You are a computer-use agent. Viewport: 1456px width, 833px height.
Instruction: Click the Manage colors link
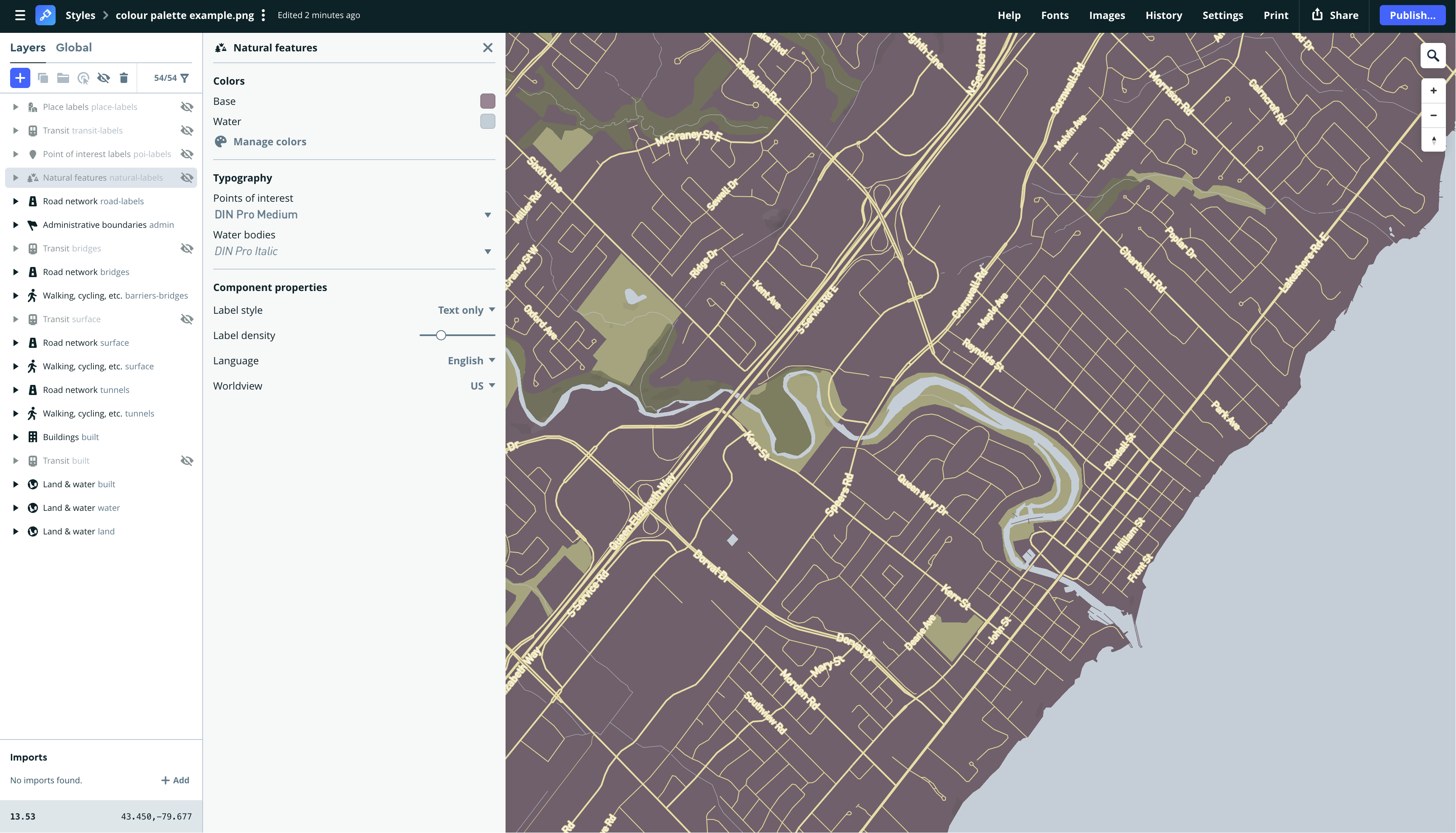coord(269,142)
